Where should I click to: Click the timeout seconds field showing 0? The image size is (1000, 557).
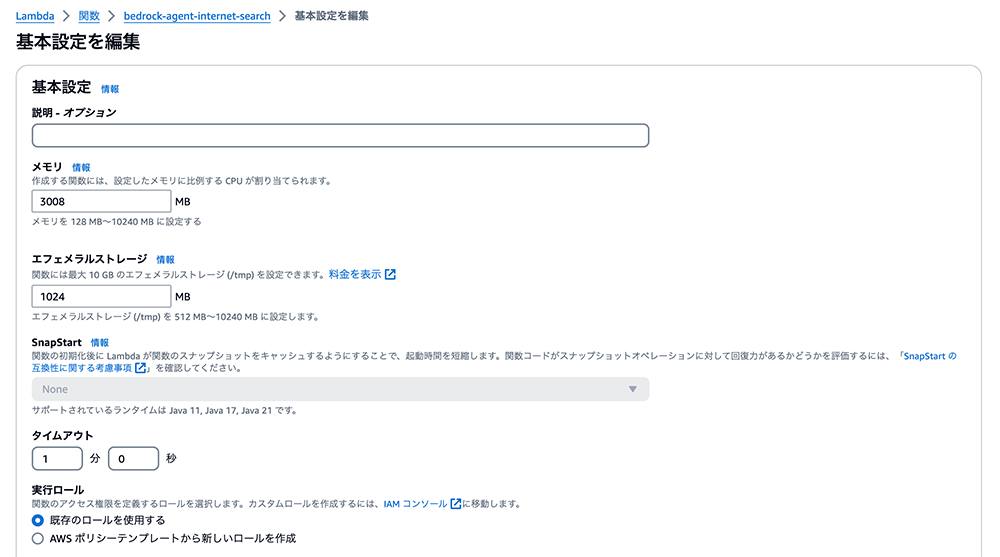pyautogui.click(x=133, y=459)
